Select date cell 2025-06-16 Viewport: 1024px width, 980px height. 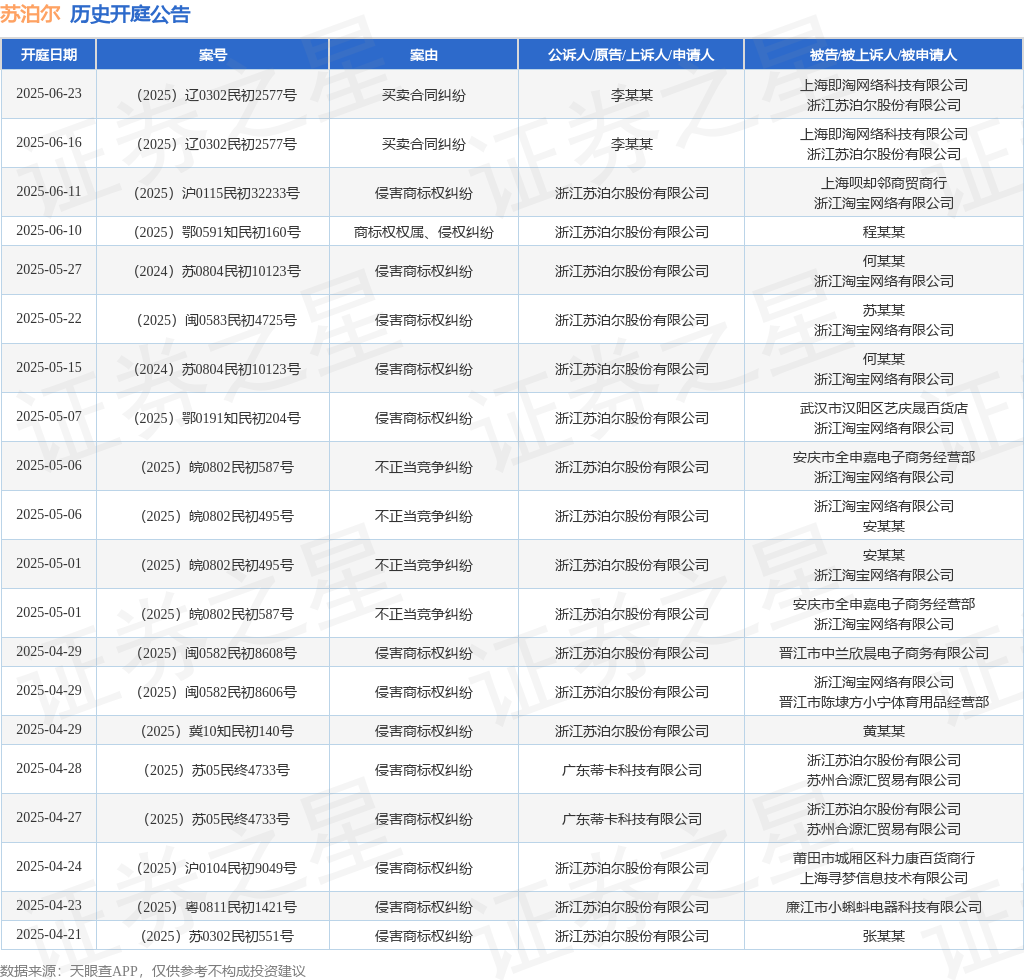(49, 142)
